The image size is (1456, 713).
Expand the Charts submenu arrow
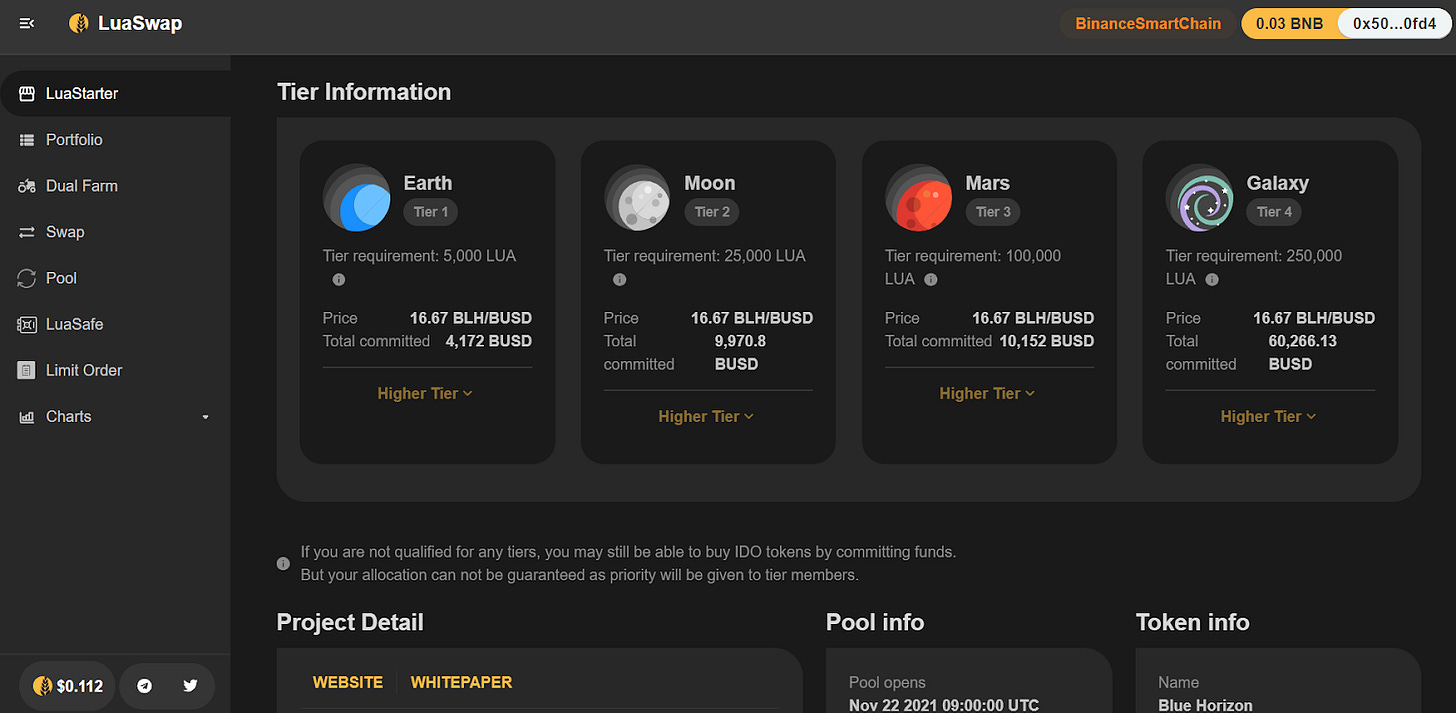coord(206,417)
